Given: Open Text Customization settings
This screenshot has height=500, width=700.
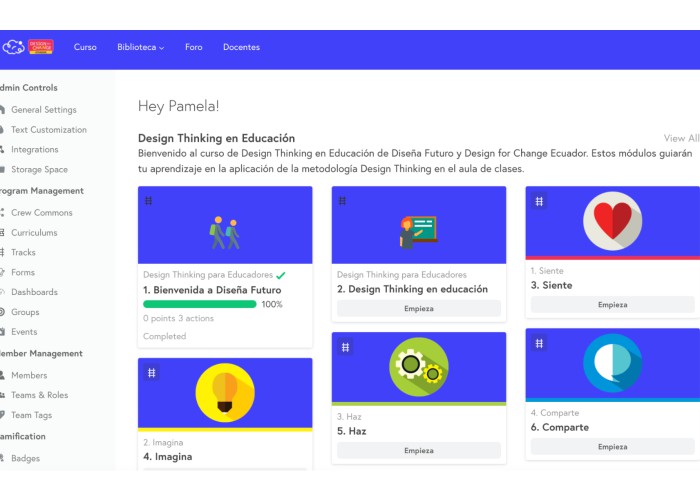Looking at the screenshot, I should click(x=49, y=129).
